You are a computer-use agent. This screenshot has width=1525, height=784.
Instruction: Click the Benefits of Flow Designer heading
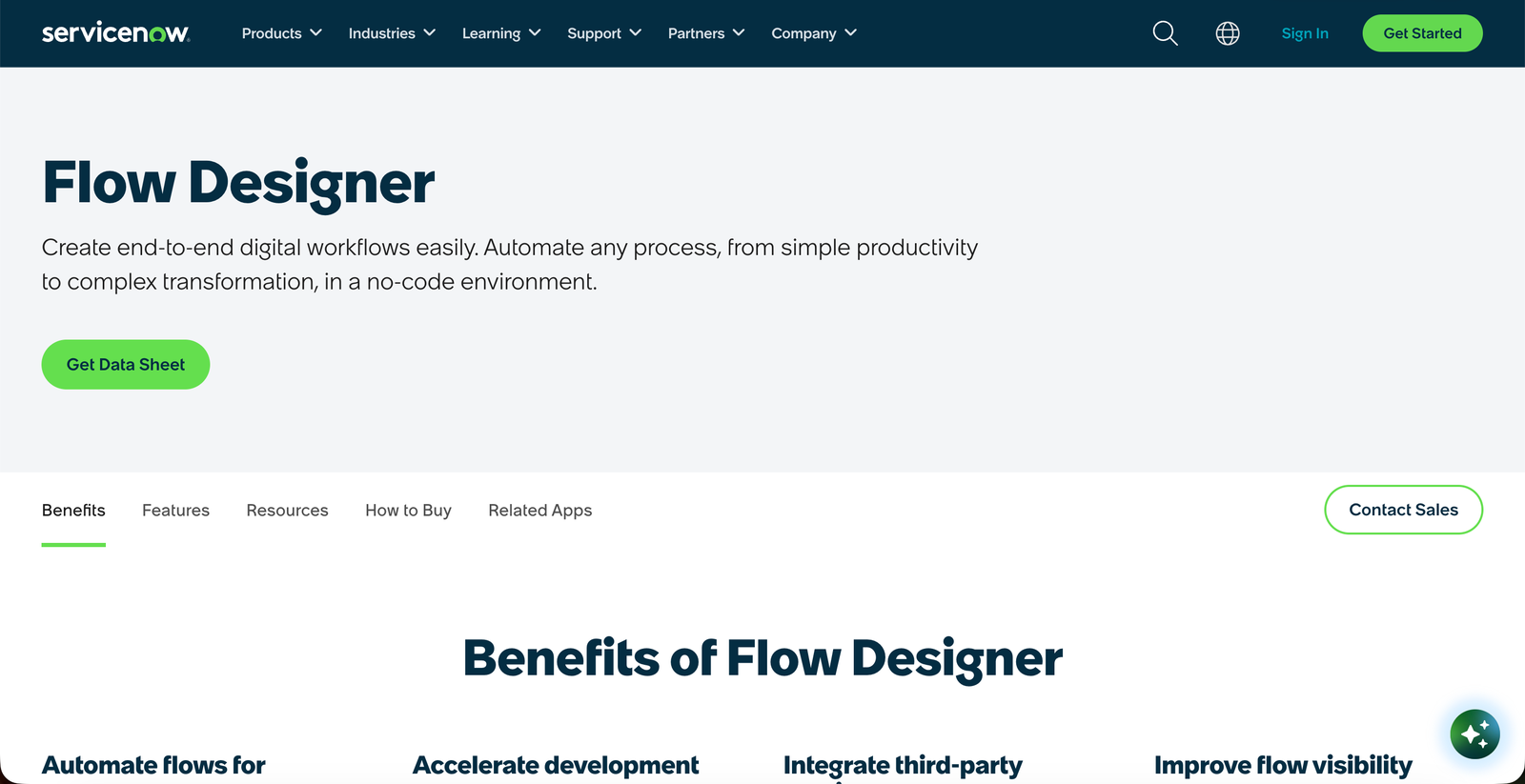tap(762, 658)
